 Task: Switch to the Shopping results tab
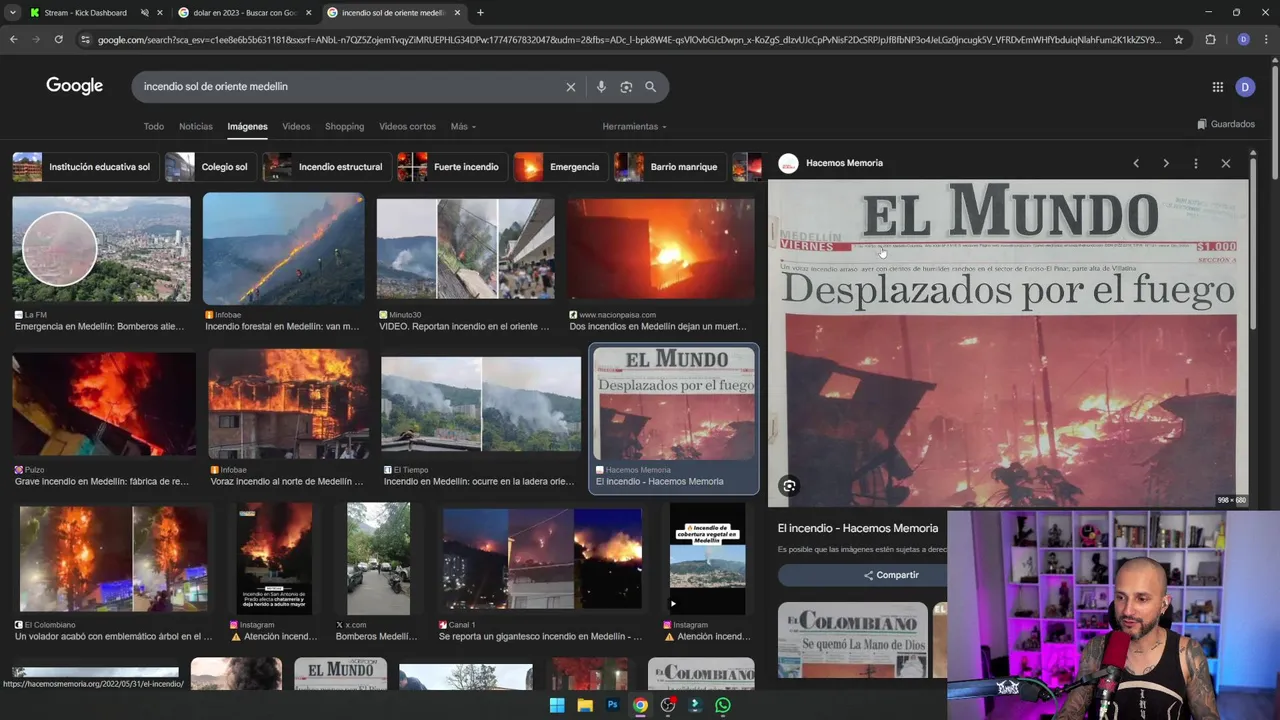[344, 127]
